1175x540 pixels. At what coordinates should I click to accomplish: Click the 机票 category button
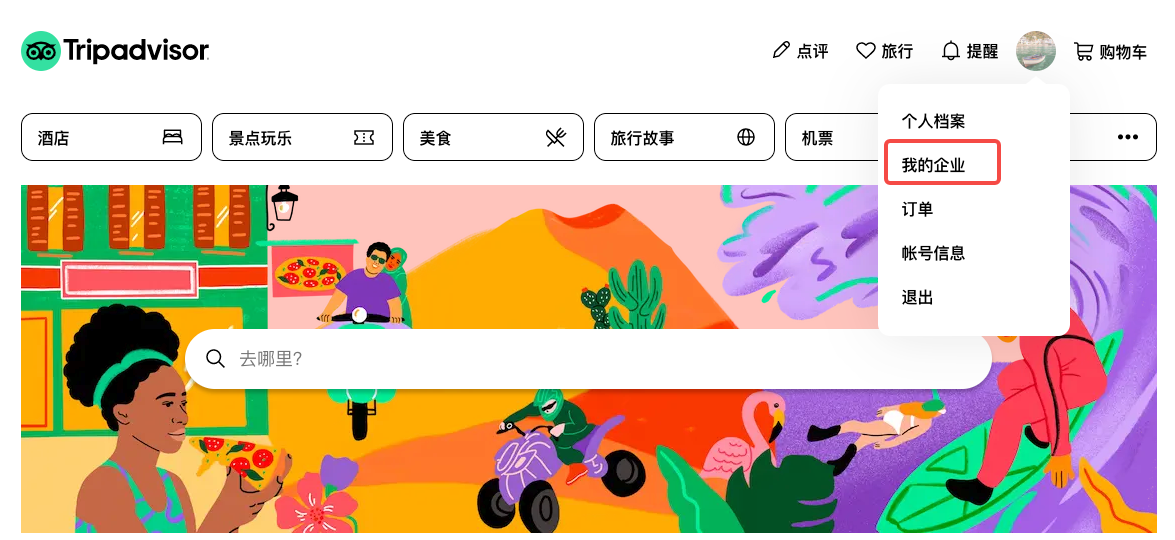click(832, 137)
